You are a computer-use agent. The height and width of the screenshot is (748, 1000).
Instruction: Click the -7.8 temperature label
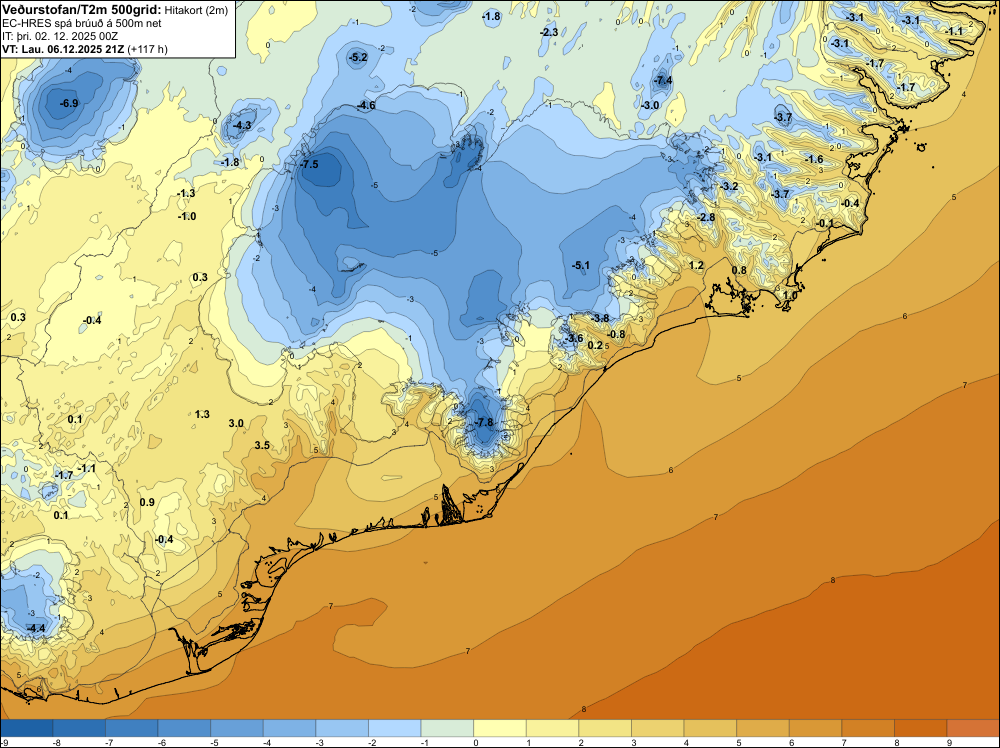click(x=485, y=422)
